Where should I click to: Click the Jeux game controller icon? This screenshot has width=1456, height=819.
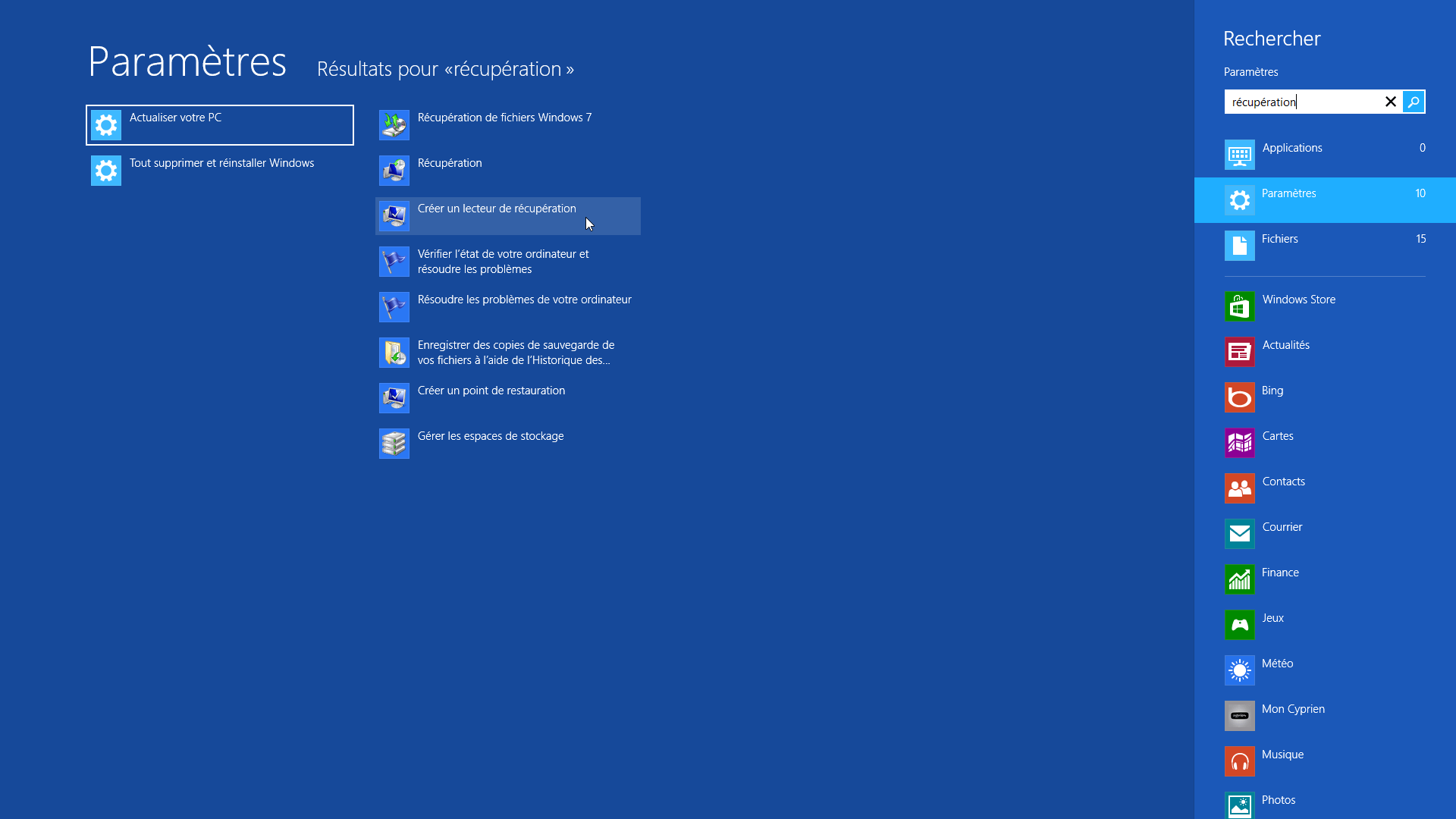(1240, 625)
